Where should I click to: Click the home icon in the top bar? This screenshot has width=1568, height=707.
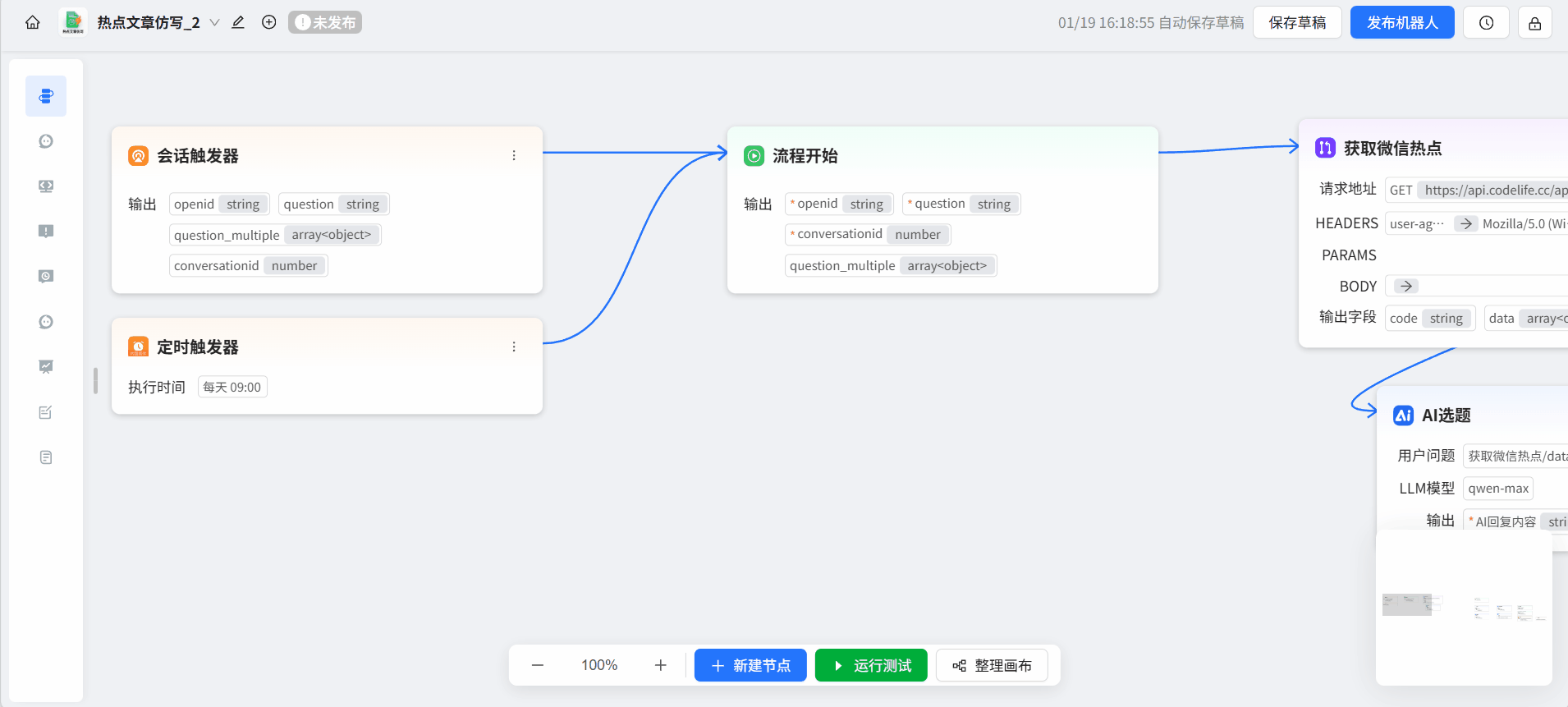33,22
